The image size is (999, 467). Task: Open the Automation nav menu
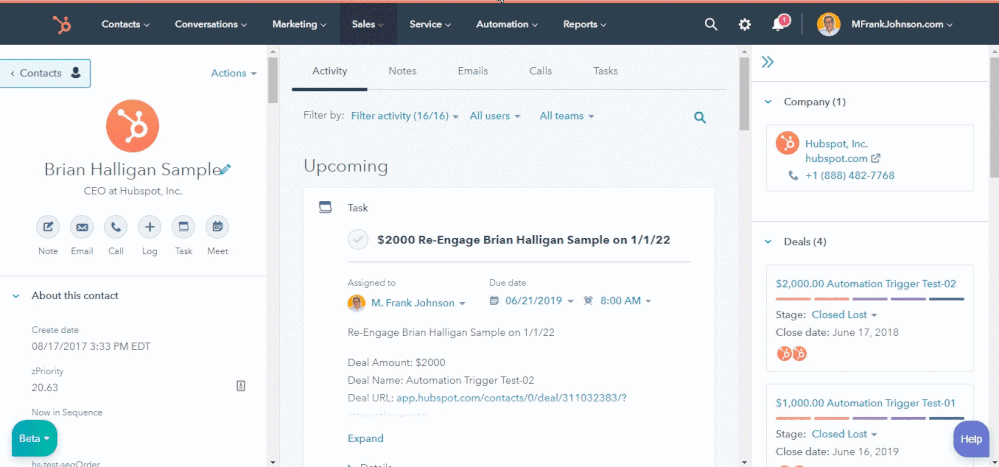(507, 24)
